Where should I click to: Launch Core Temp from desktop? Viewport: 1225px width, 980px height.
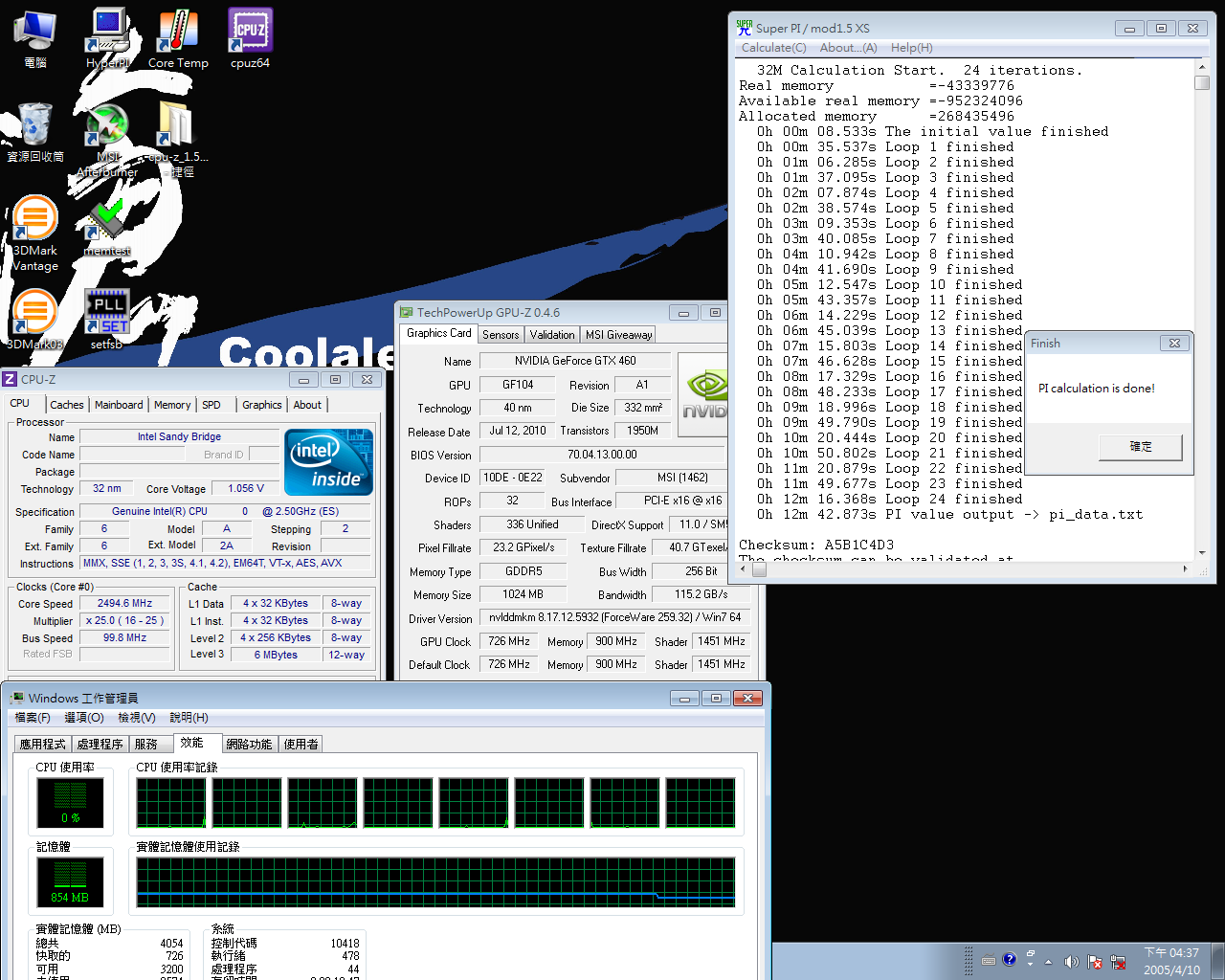tap(178, 38)
